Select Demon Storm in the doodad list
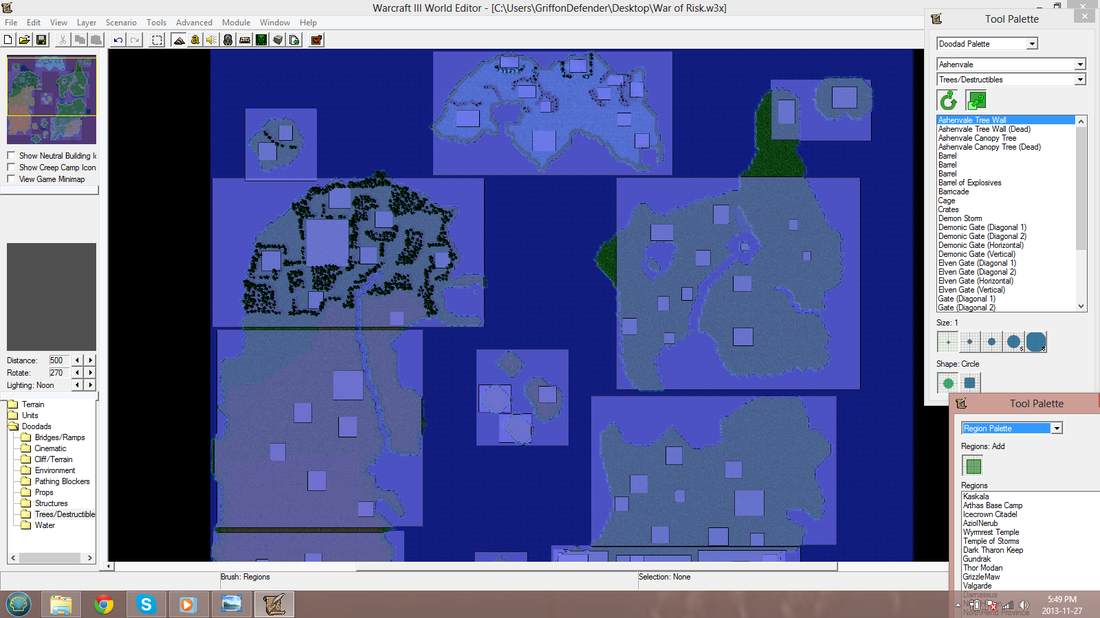The image size is (1100, 618). pyautogui.click(x=960, y=219)
